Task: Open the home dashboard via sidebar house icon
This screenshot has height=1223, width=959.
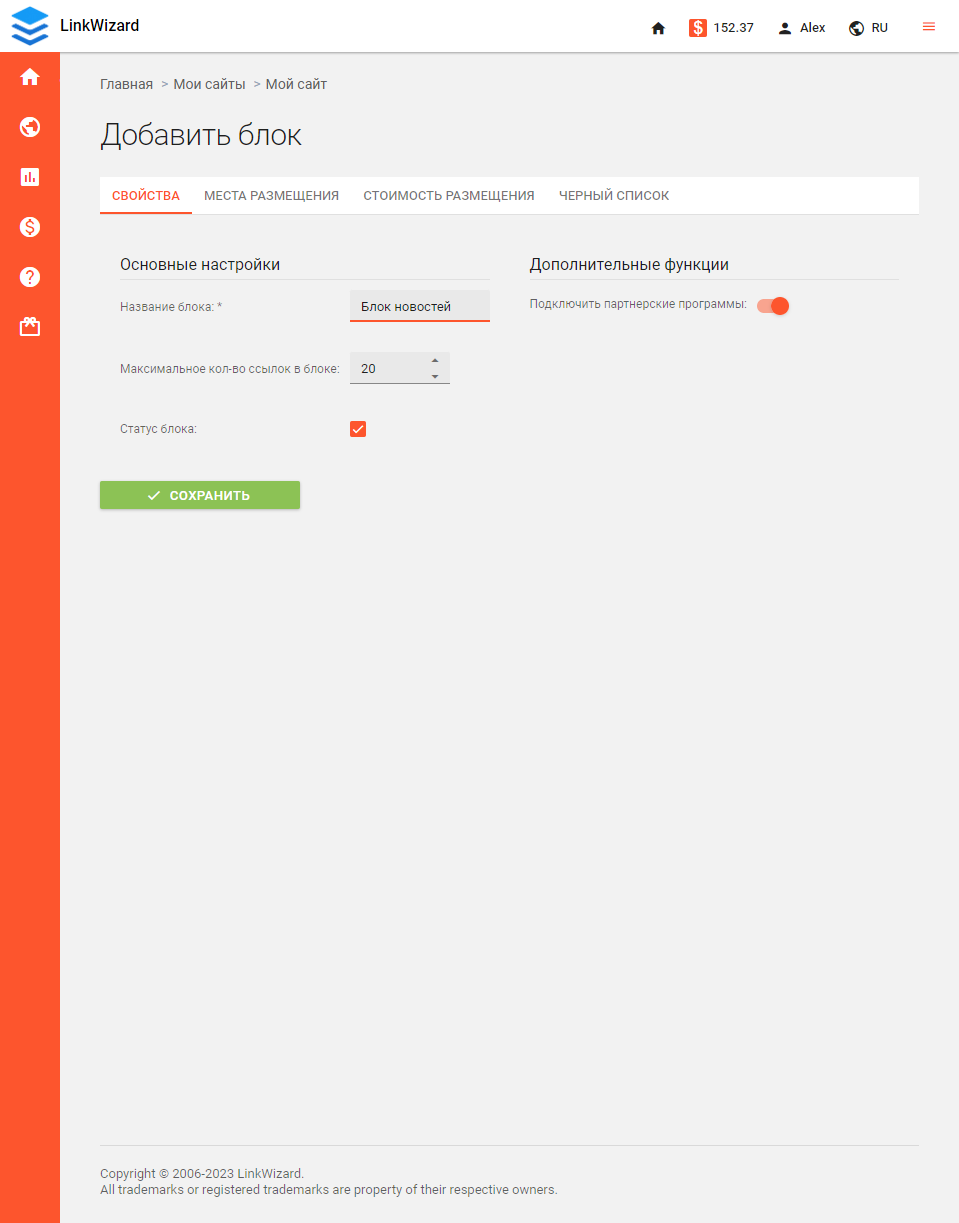Action: [29, 76]
